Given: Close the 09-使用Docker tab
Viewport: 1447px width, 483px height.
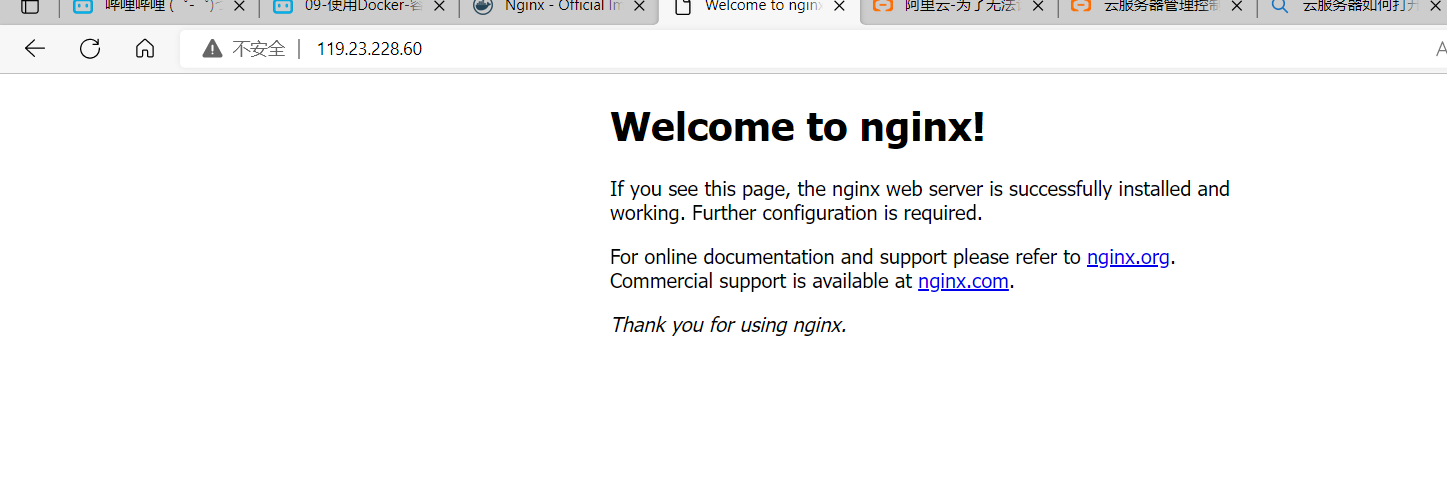Looking at the screenshot, I should coord(439,7).
